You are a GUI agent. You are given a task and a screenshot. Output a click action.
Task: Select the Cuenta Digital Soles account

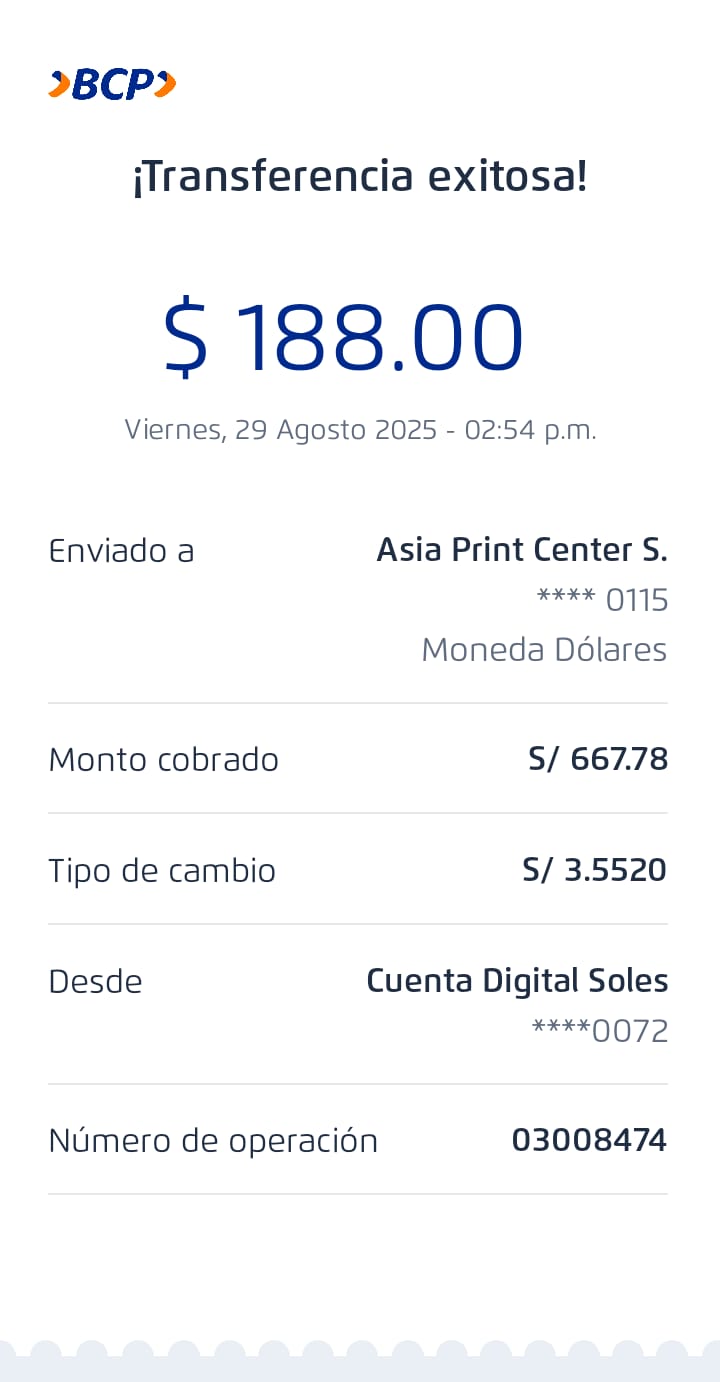coord(517,981)
